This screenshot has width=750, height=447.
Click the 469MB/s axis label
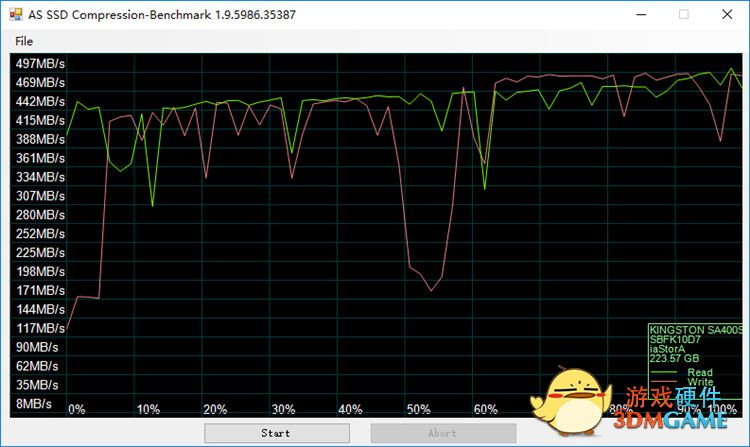(x=40, y=83)
